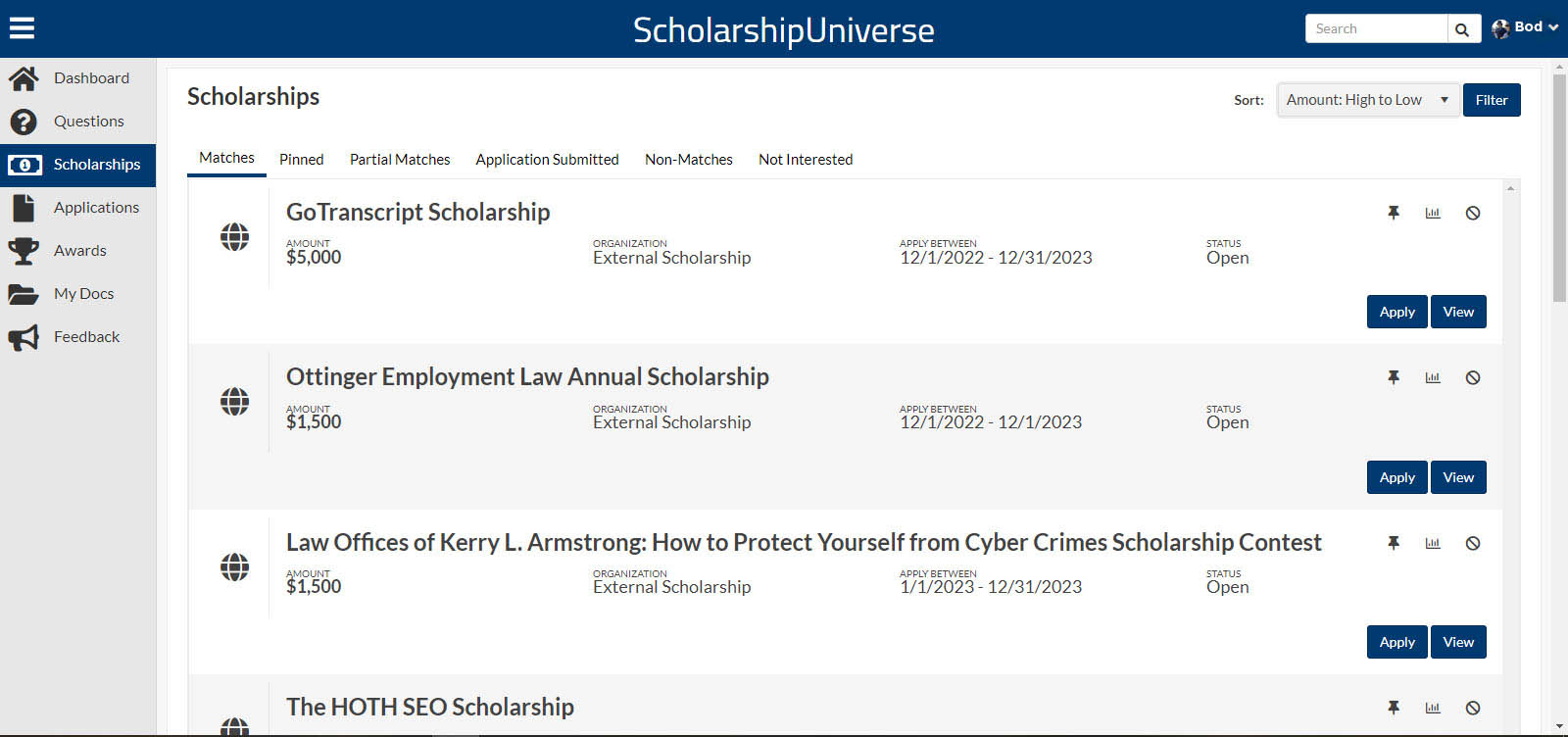Image resolution: width=1568 pixels, height=737 pixels.
Task: Mark Kerry L. Armstrong scholarship not interested
Action: click(1473, 543)
